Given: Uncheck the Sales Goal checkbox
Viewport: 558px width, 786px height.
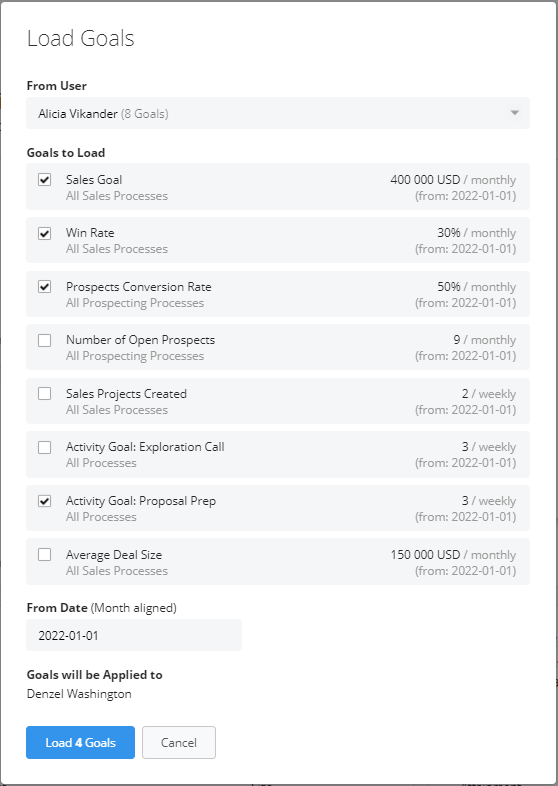Looking at the screenshot, I should (45, 179).
